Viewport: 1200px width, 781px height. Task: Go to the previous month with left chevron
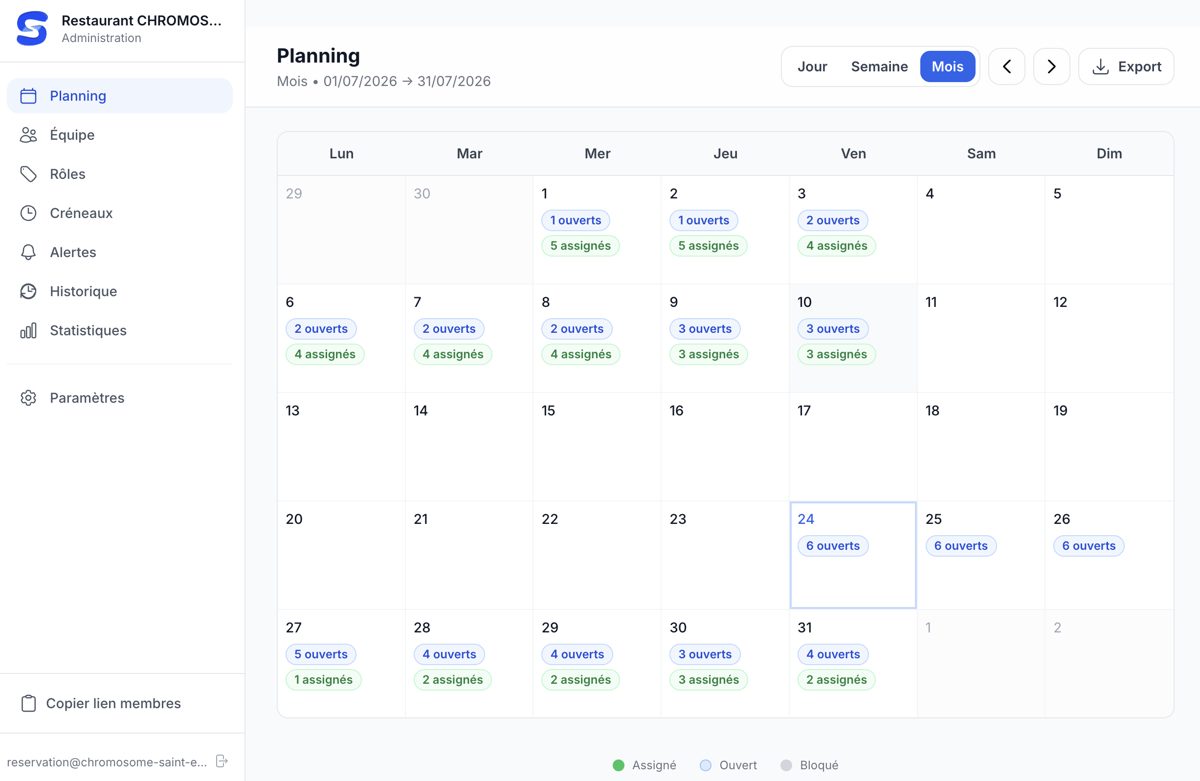coord(1007,67)
